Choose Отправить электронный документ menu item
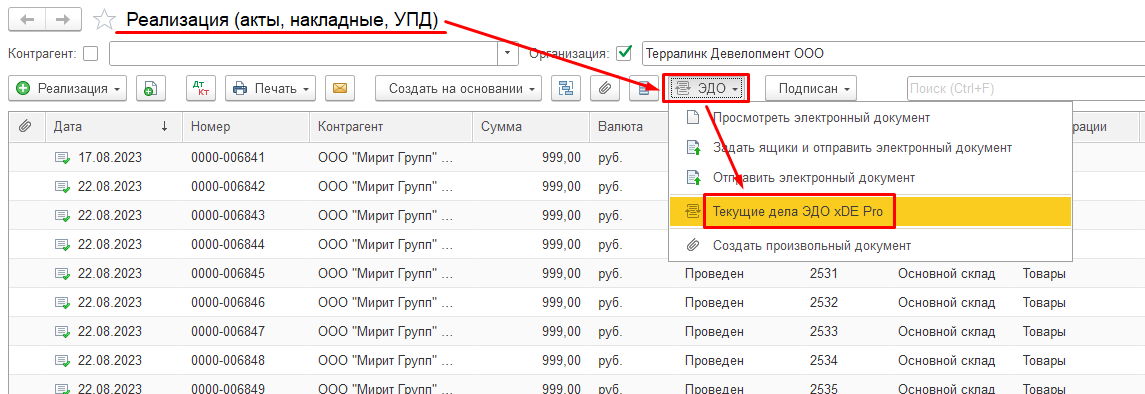 point(870,177)
